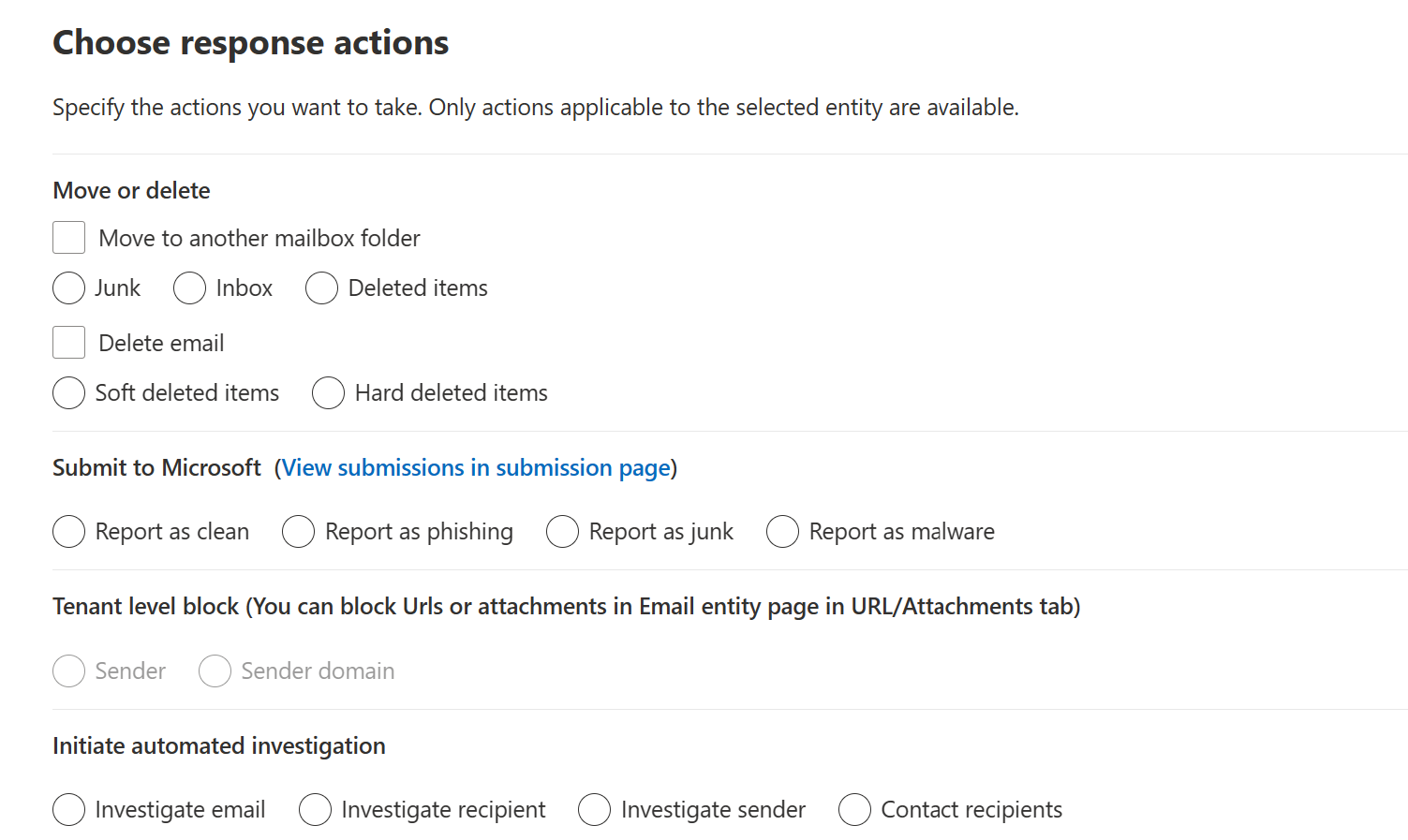
Task: Select Investigate sender option
Action: [594, 810]
